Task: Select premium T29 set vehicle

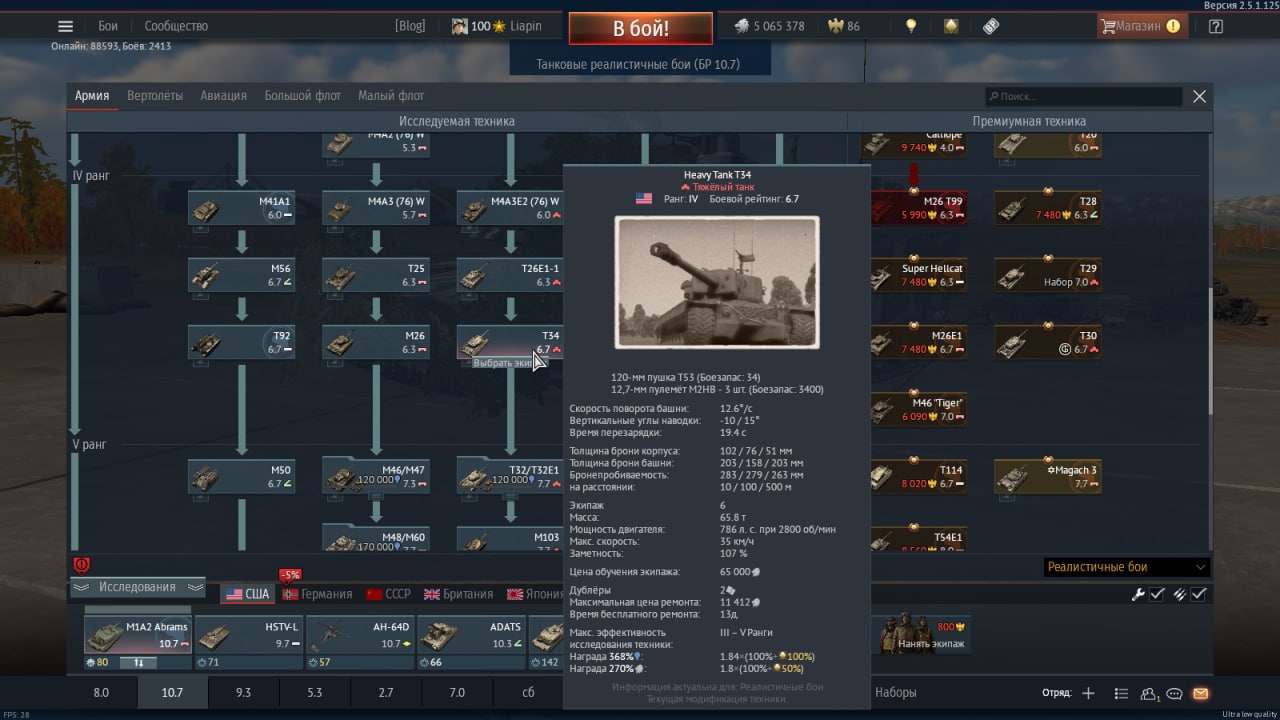Action: tap(1048, 275)
